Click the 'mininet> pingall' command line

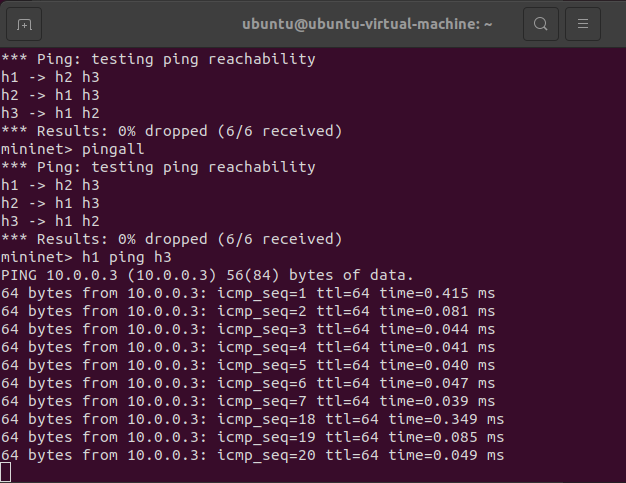(x=73, y=149)
